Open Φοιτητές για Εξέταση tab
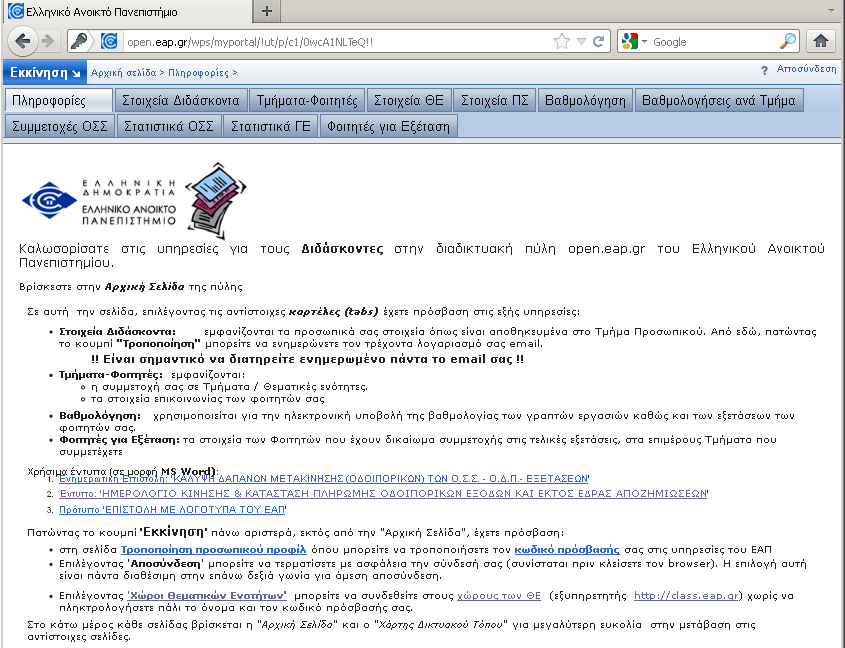845x648 pixels. click(388, 126)
